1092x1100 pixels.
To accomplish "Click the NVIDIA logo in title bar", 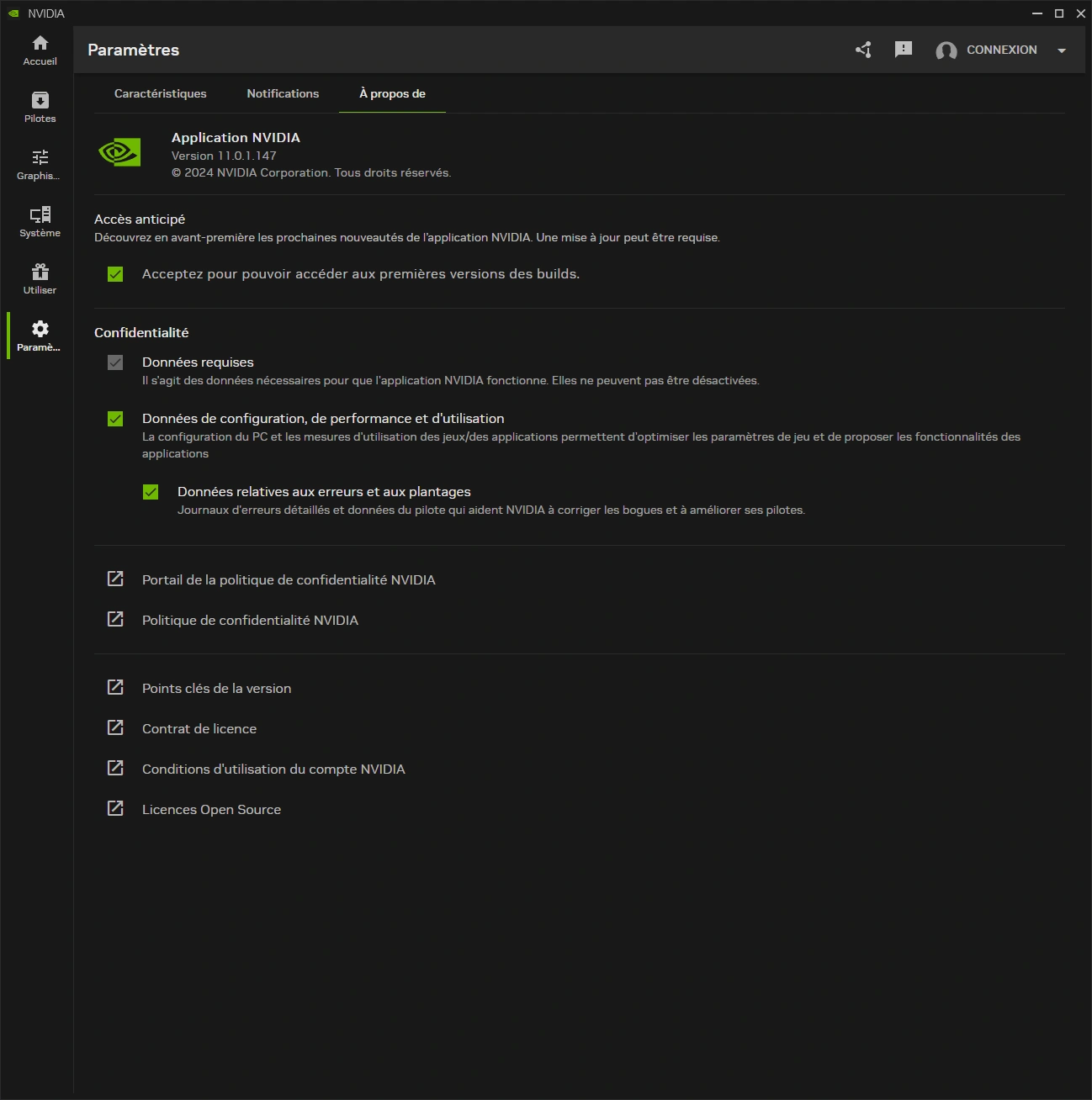I will [x=13, y=13].
